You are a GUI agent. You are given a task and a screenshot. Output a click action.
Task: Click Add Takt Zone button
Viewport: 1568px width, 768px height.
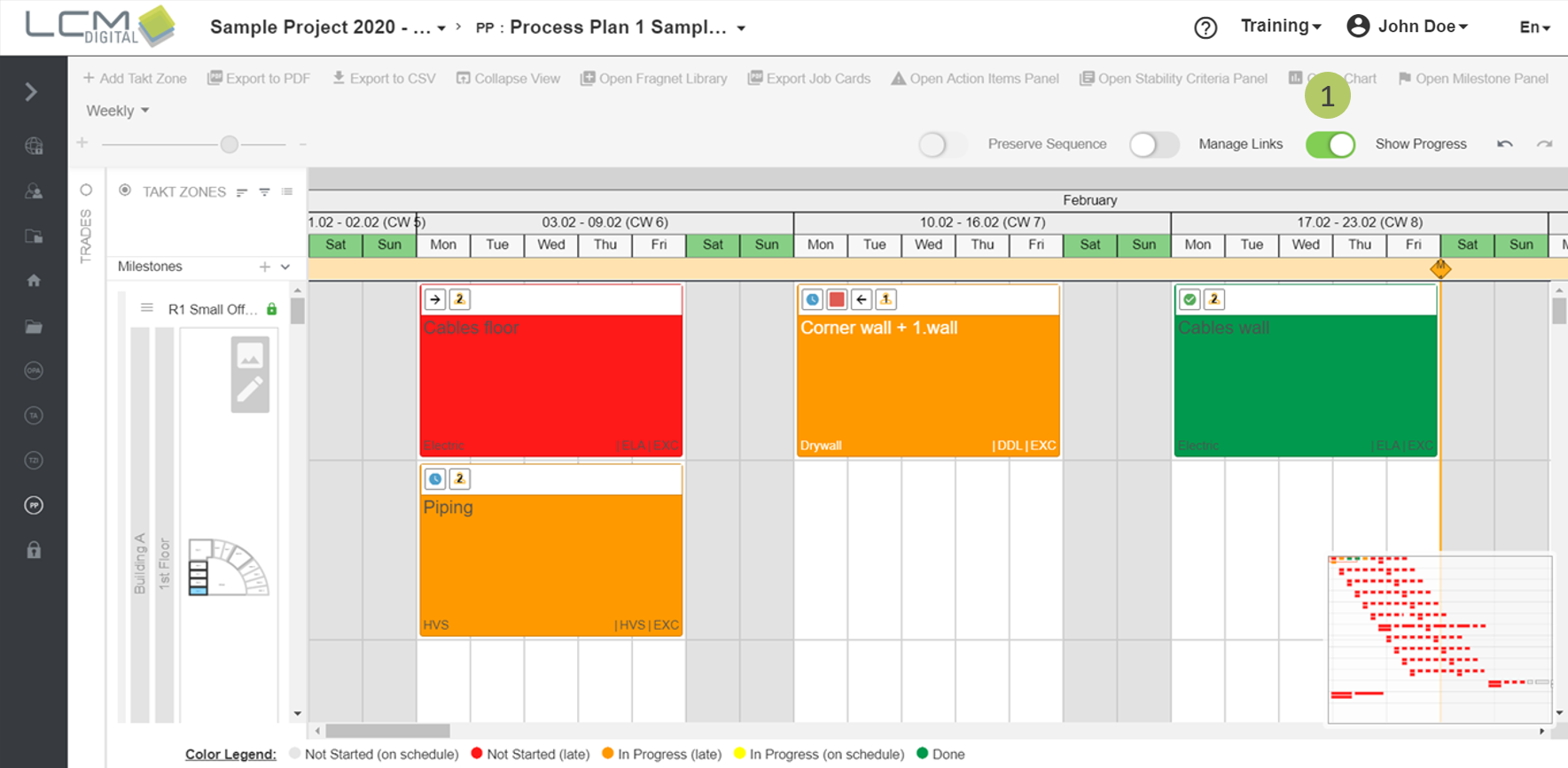pyautogui.click(x=135, y=79)
